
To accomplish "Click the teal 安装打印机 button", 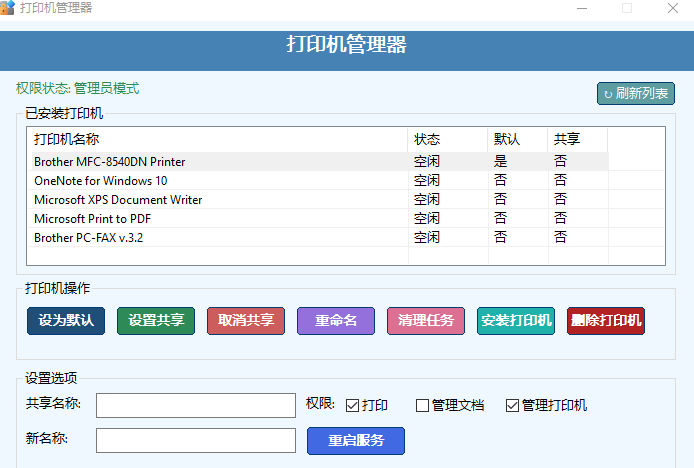I will 516,321.
